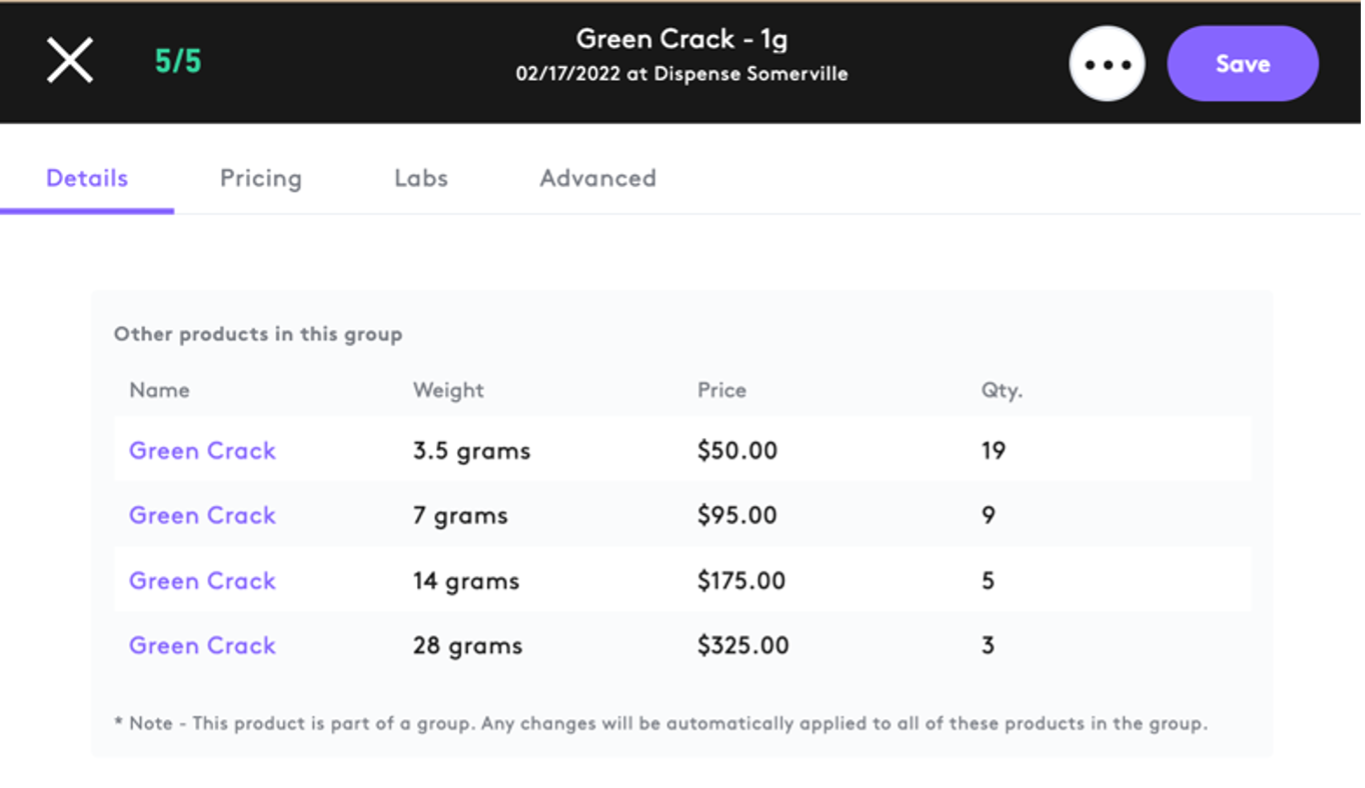
Task: Open the Green Crack 28 grams product link
Action: (x=202, y=645)
